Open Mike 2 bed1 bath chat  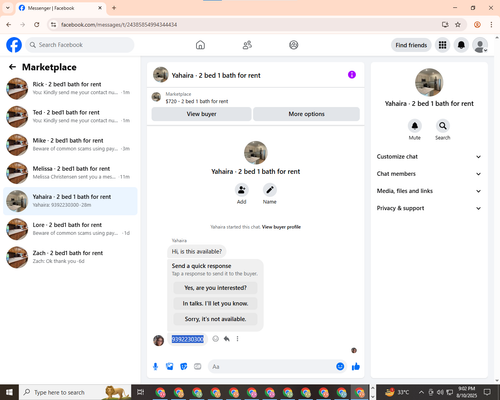tap(70, 145)
